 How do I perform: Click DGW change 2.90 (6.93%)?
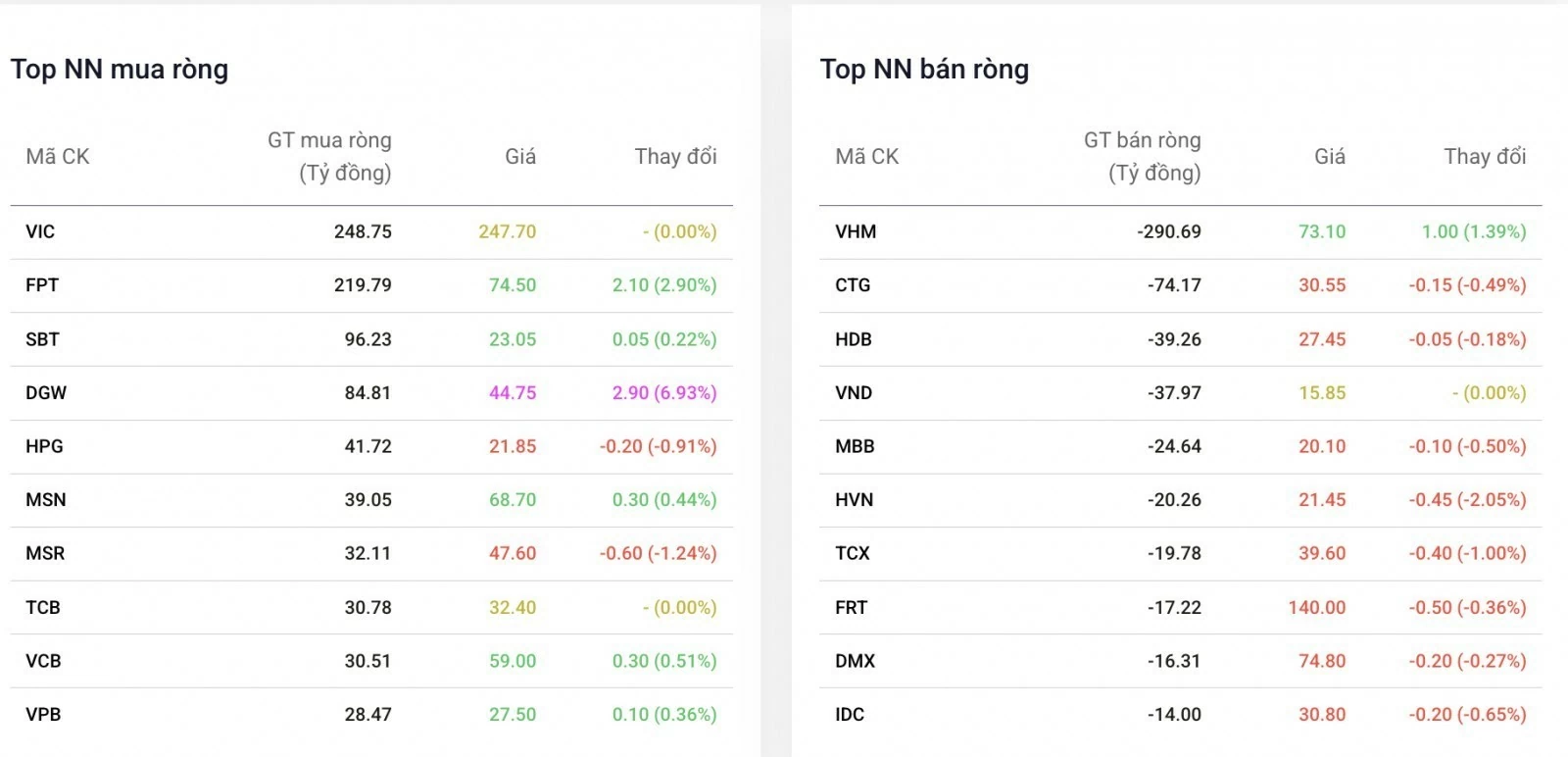click(664, 392)
